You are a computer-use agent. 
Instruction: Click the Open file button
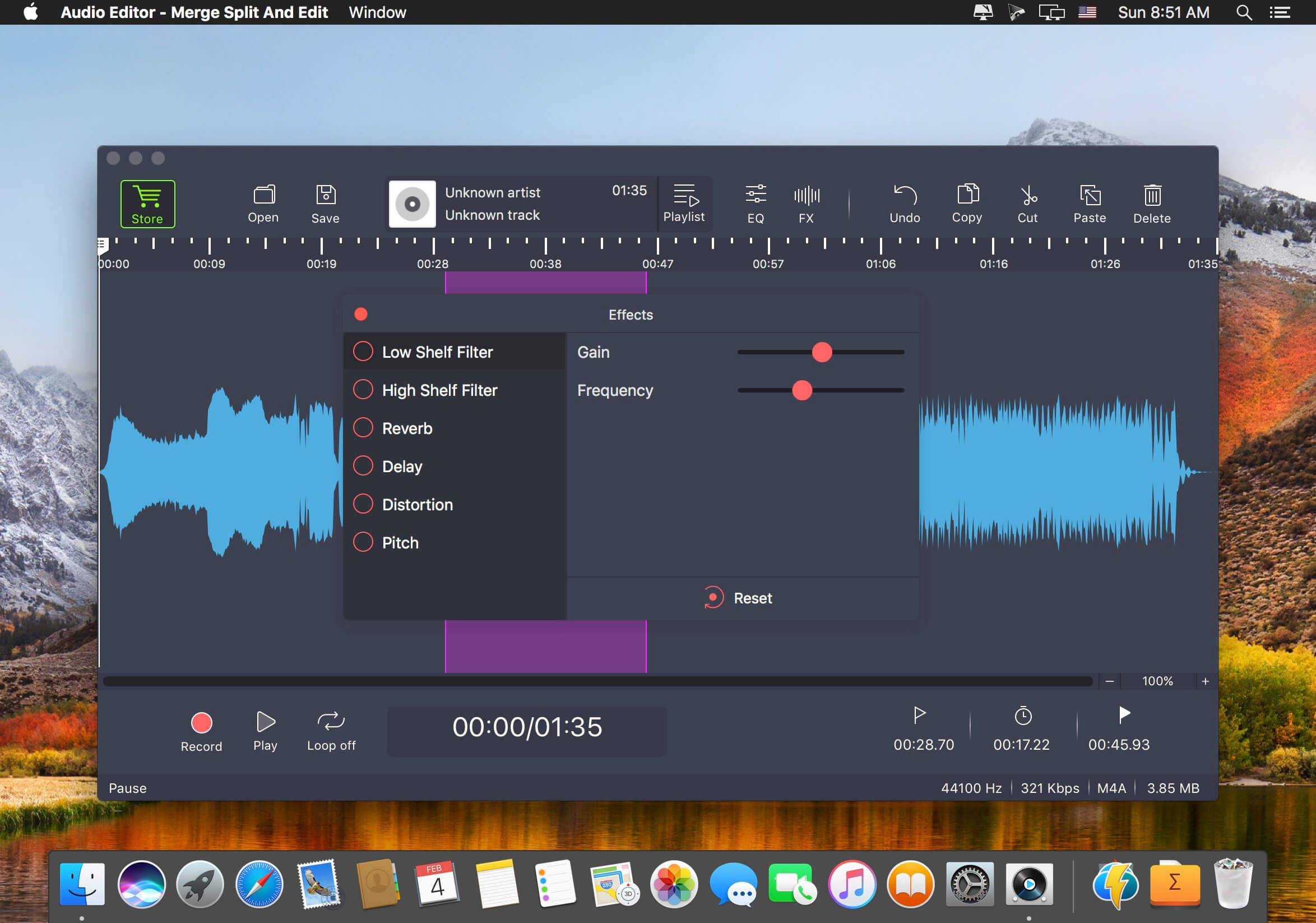tap(263, 203)
